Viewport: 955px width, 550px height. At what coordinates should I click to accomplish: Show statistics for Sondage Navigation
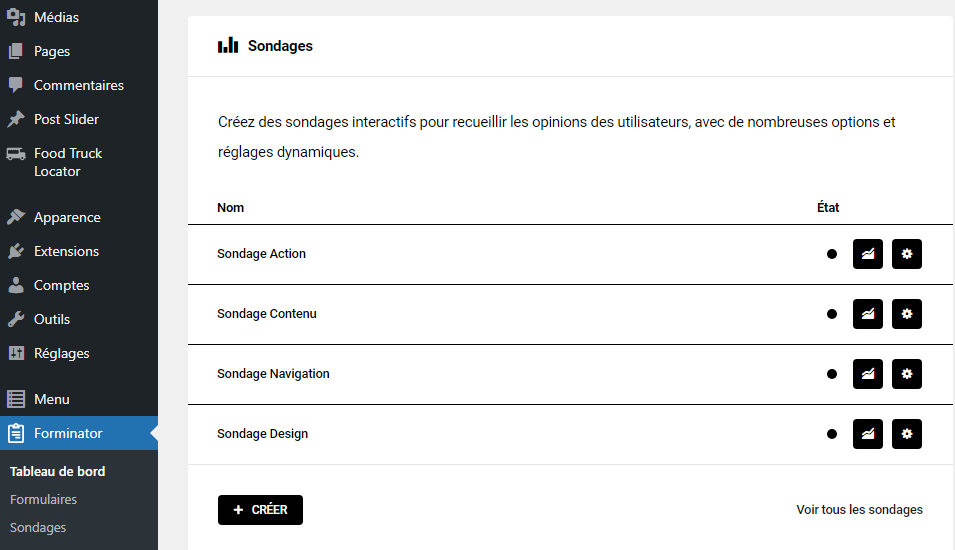pyautogui.click(x=867, y=374)
